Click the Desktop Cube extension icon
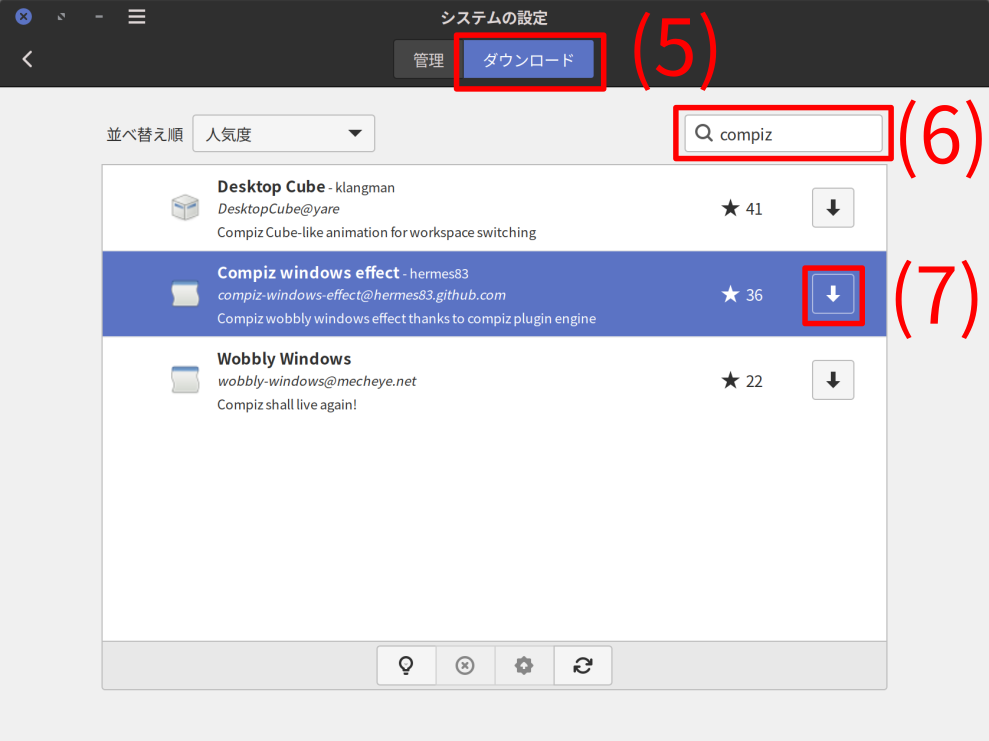 (185, 208)
